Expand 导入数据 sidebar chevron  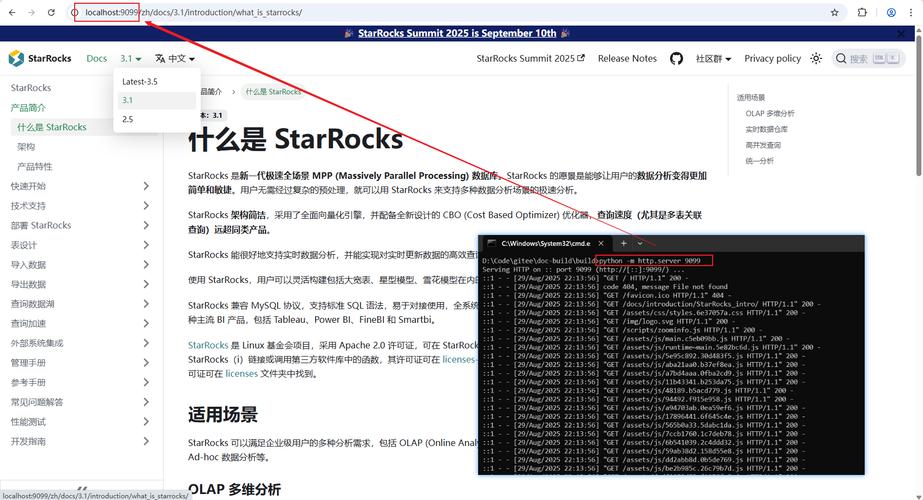tap(146, 265)
